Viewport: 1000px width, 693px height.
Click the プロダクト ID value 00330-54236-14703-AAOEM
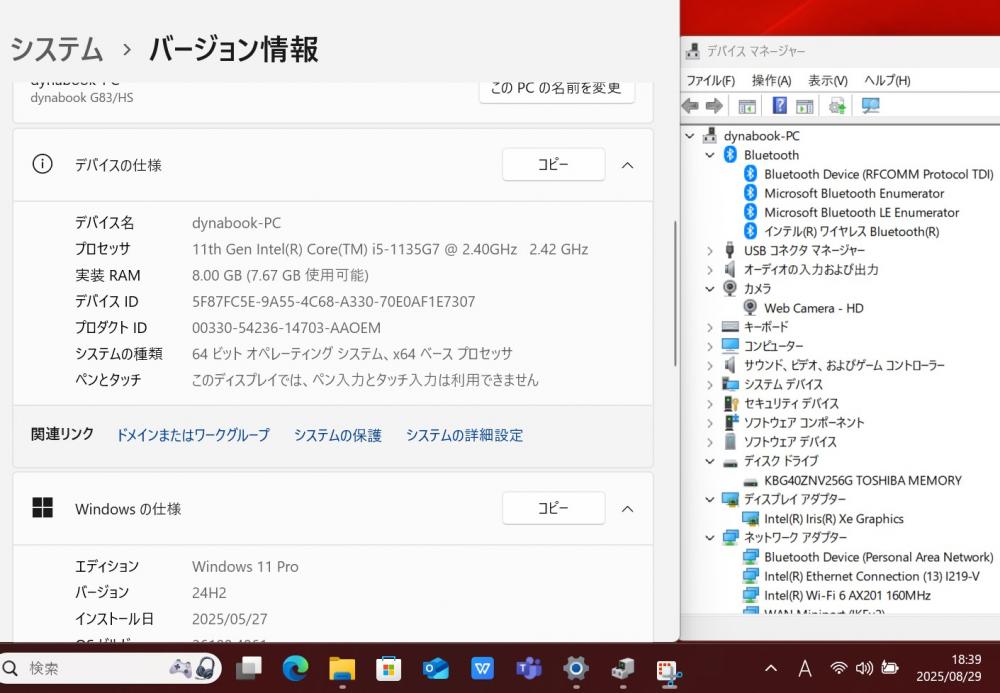[286, 328]
